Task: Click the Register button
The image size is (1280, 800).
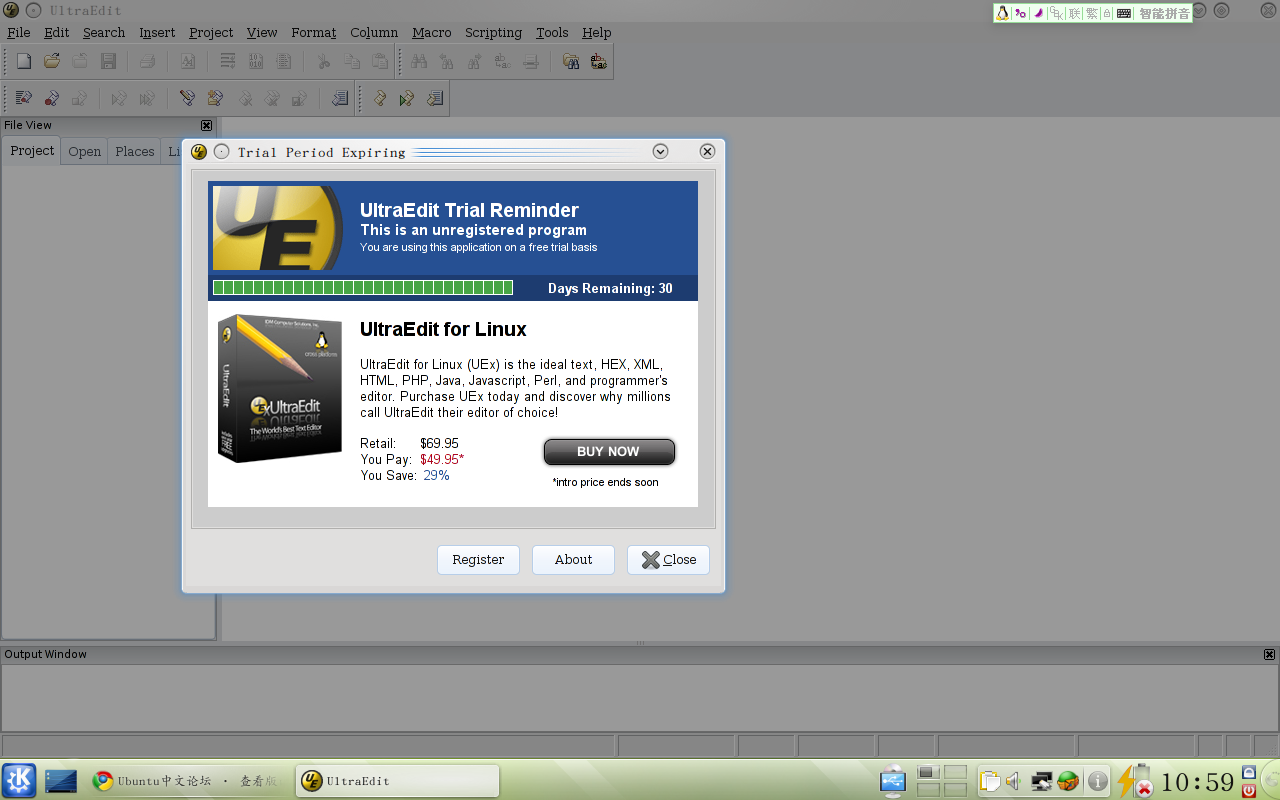Action: click(478, 560)
